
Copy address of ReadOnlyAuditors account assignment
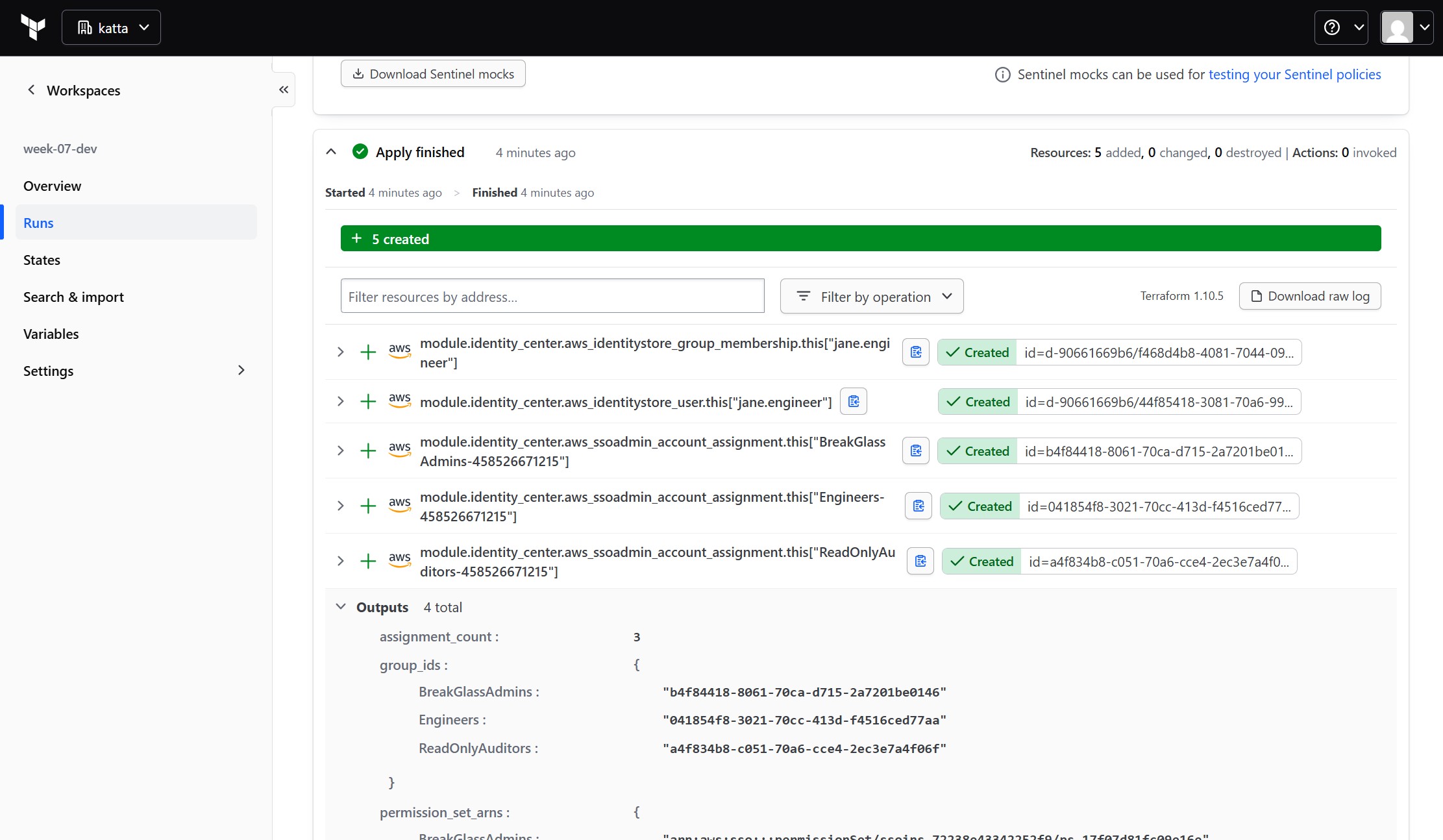pos(920,562)
